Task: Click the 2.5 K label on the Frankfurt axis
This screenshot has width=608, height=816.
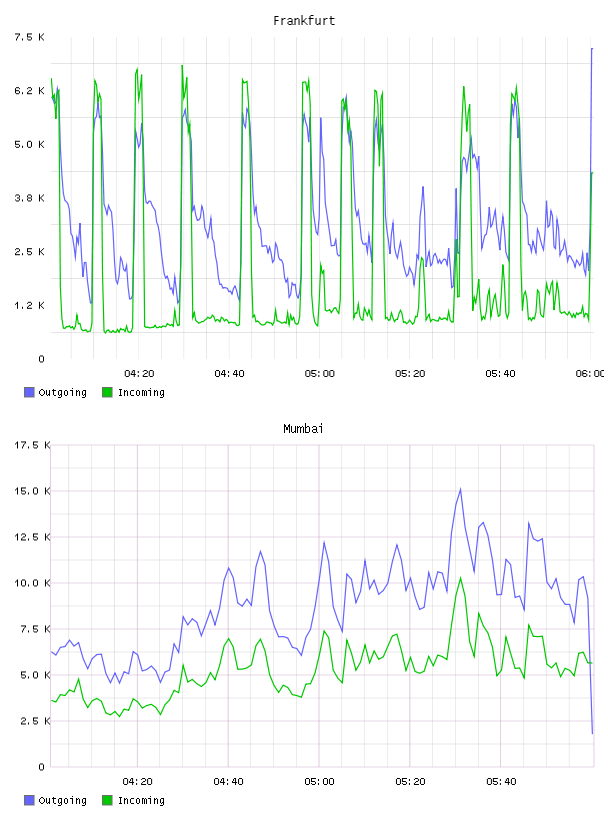Action: [29, 251]
